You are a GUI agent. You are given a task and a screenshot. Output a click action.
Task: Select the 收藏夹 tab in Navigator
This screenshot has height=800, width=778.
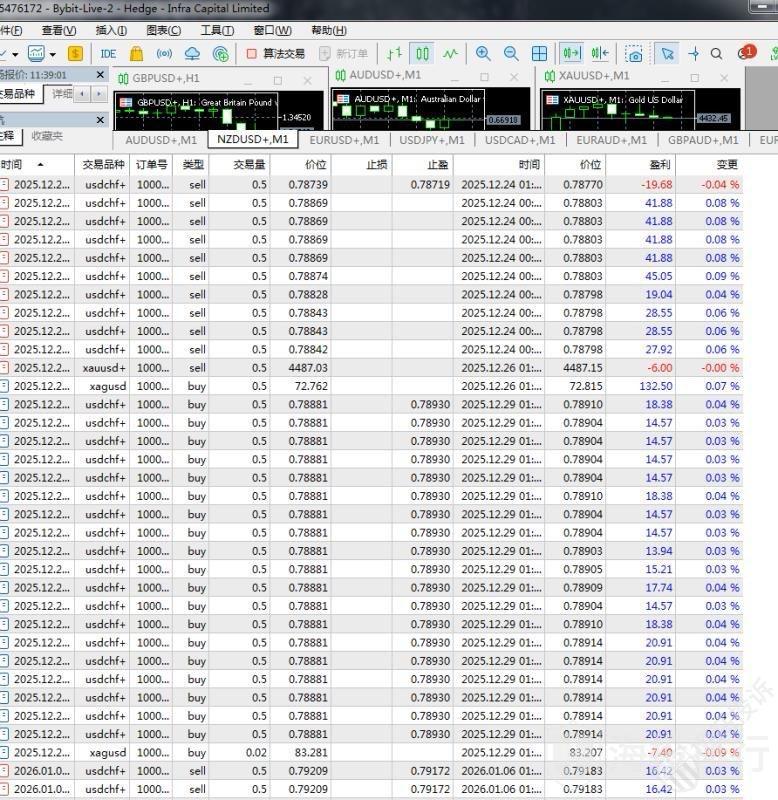click(47, 136)
